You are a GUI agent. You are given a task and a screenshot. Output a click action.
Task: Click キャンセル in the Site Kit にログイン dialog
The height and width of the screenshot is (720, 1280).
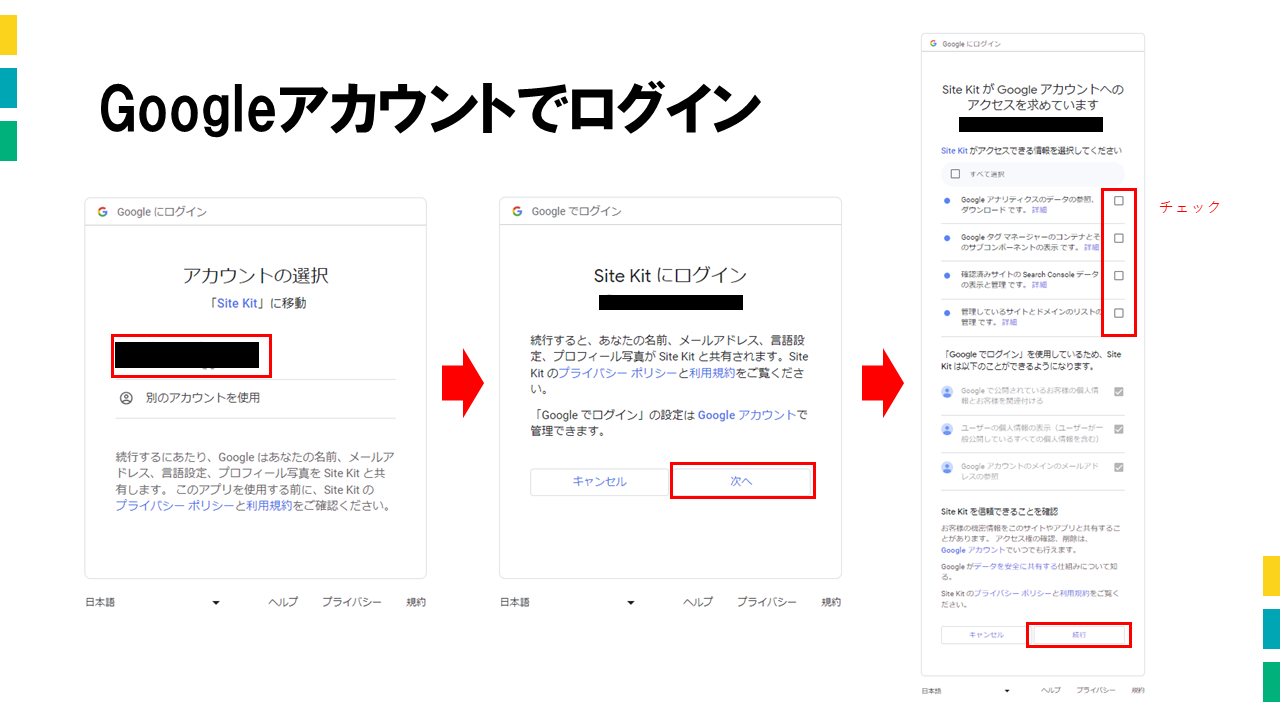click(x=599, y=481)
